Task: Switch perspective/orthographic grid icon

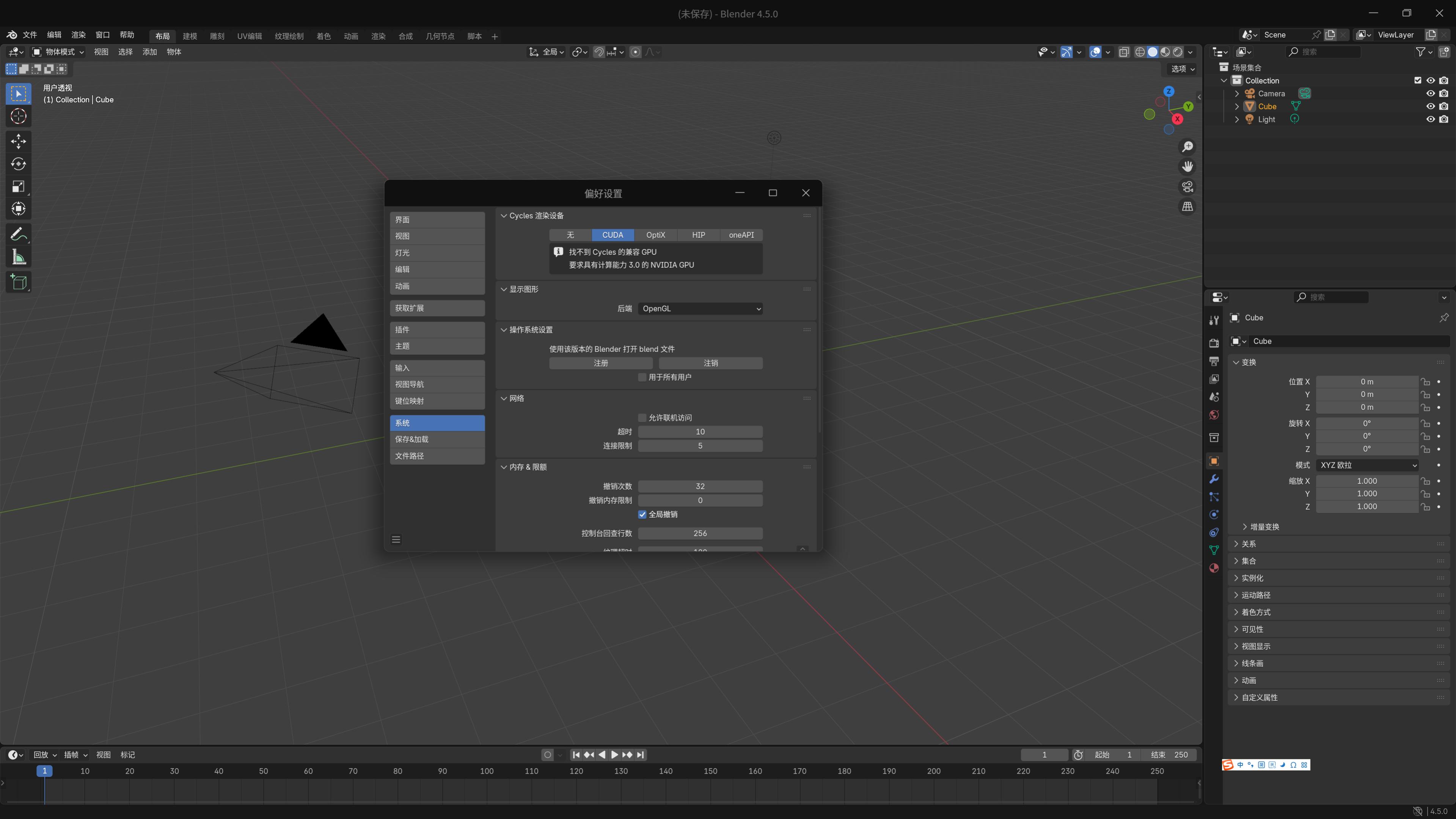Action: coord(1187,207)
